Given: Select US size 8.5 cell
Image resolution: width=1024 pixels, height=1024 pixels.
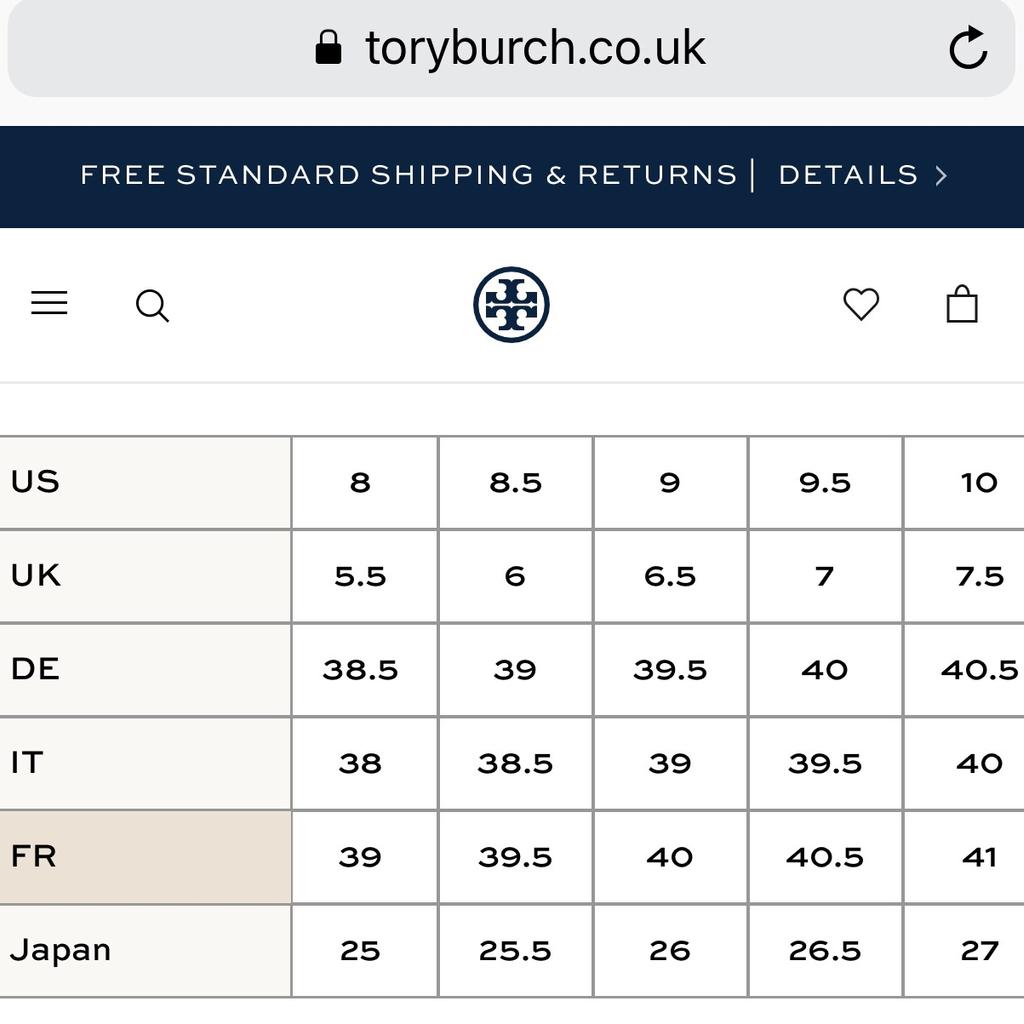Looking at the screenshot, I should pos(515,483).
